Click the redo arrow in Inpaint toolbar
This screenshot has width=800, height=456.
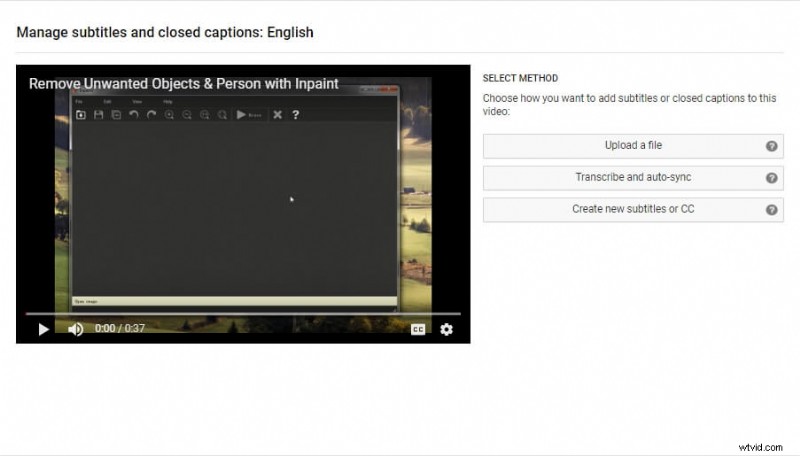click(x=152, y=115)
